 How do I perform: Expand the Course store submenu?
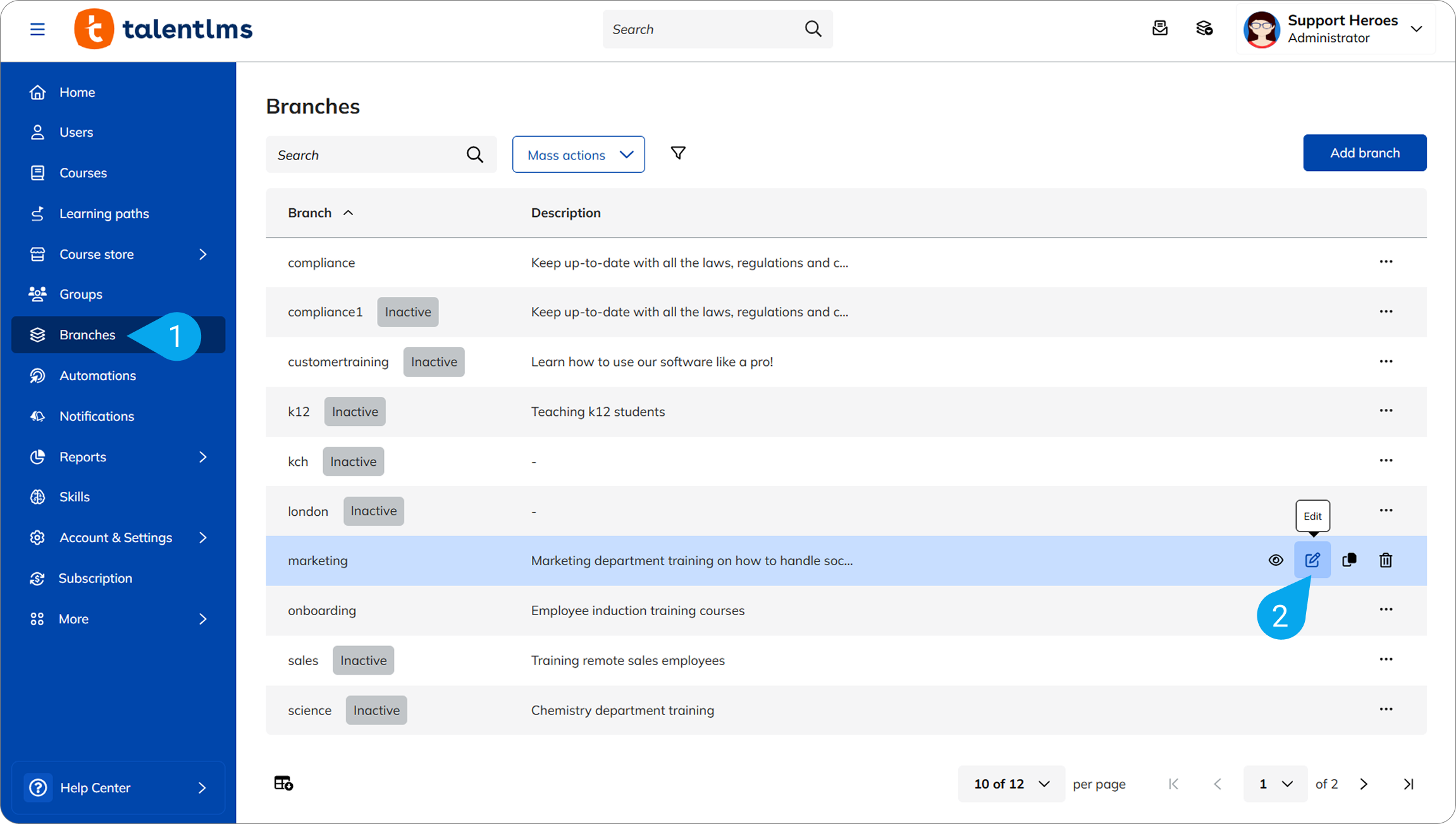point(202,254)
